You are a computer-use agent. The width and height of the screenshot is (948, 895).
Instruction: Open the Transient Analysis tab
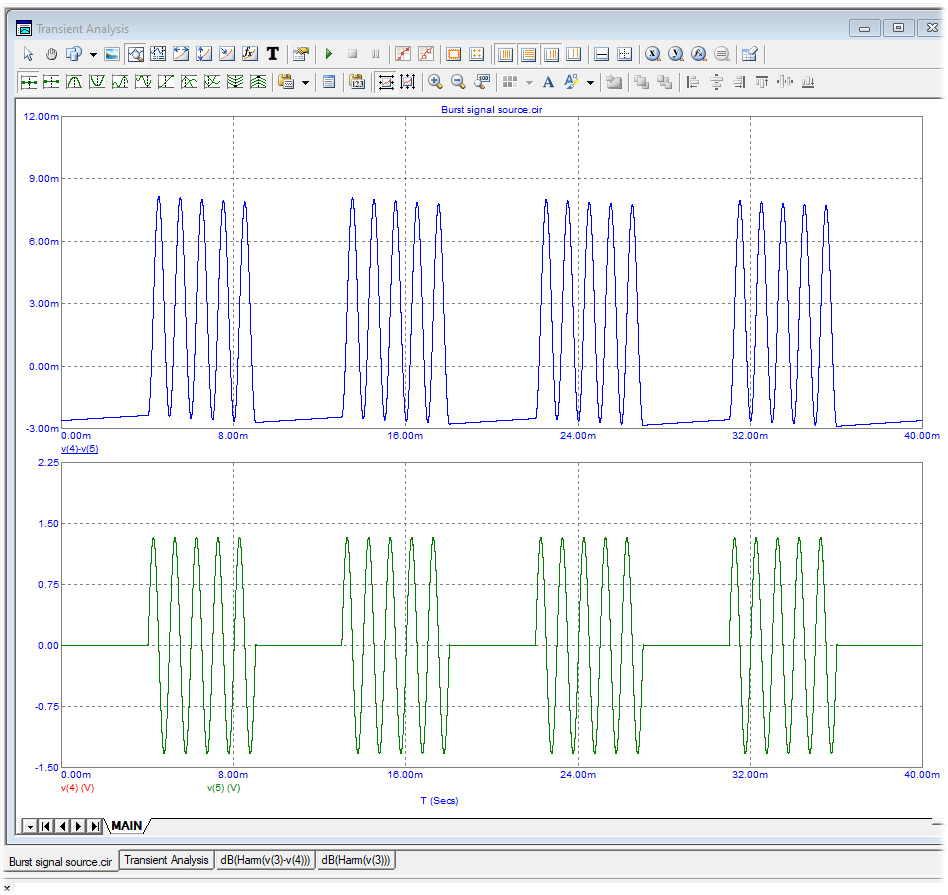(166, 860)
